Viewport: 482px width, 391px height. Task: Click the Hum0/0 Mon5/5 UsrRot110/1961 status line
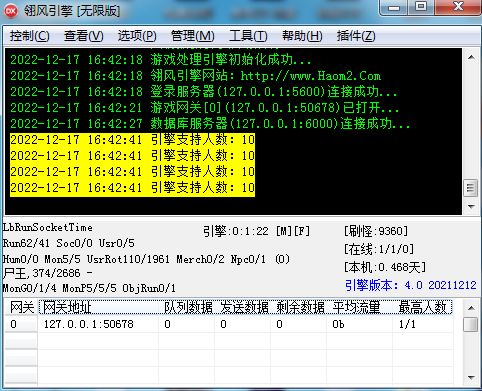(x=146, y=259)
